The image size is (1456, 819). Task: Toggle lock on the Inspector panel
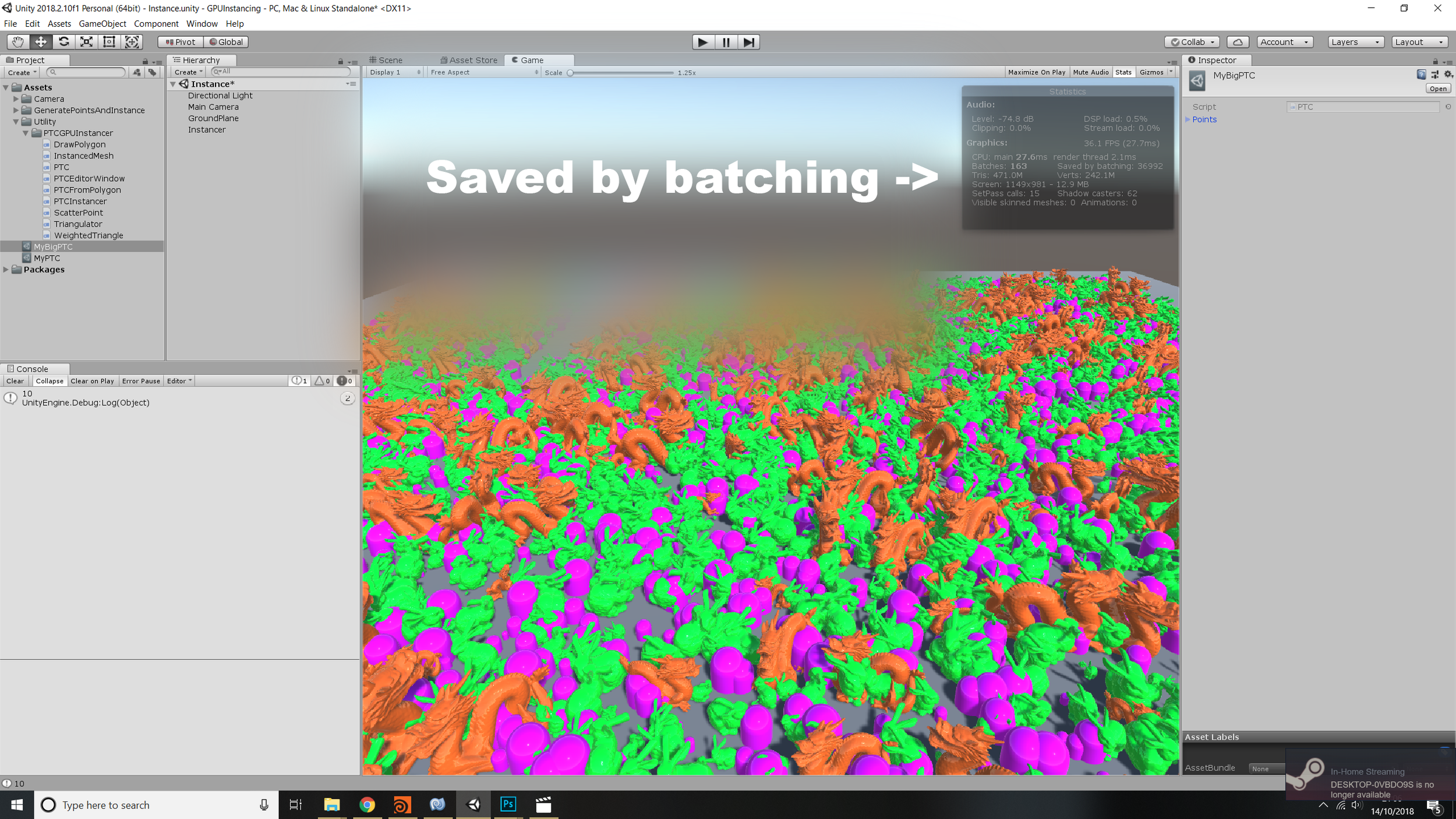tap(1435, 61)
